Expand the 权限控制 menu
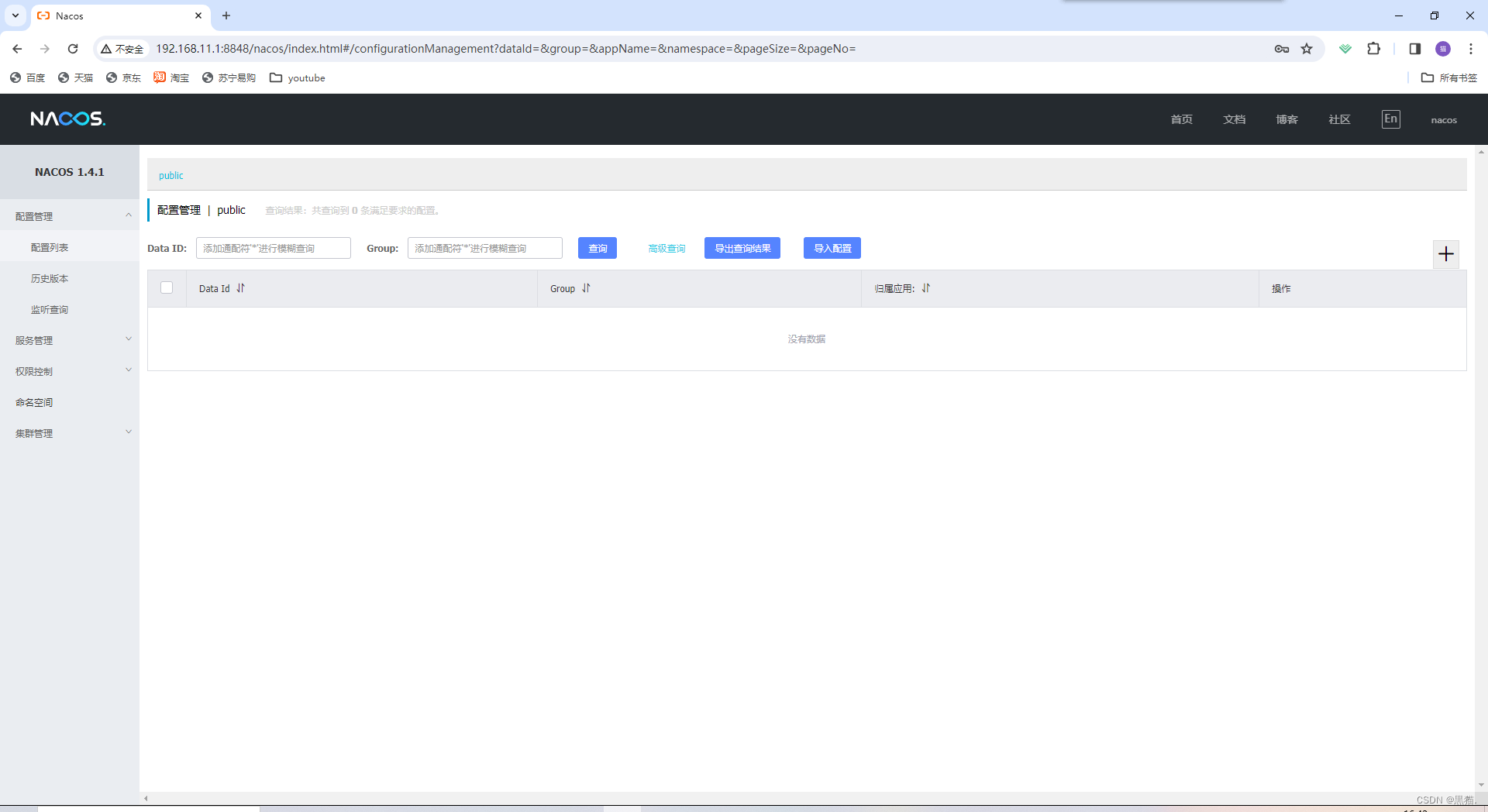 [x=70, y=371]
